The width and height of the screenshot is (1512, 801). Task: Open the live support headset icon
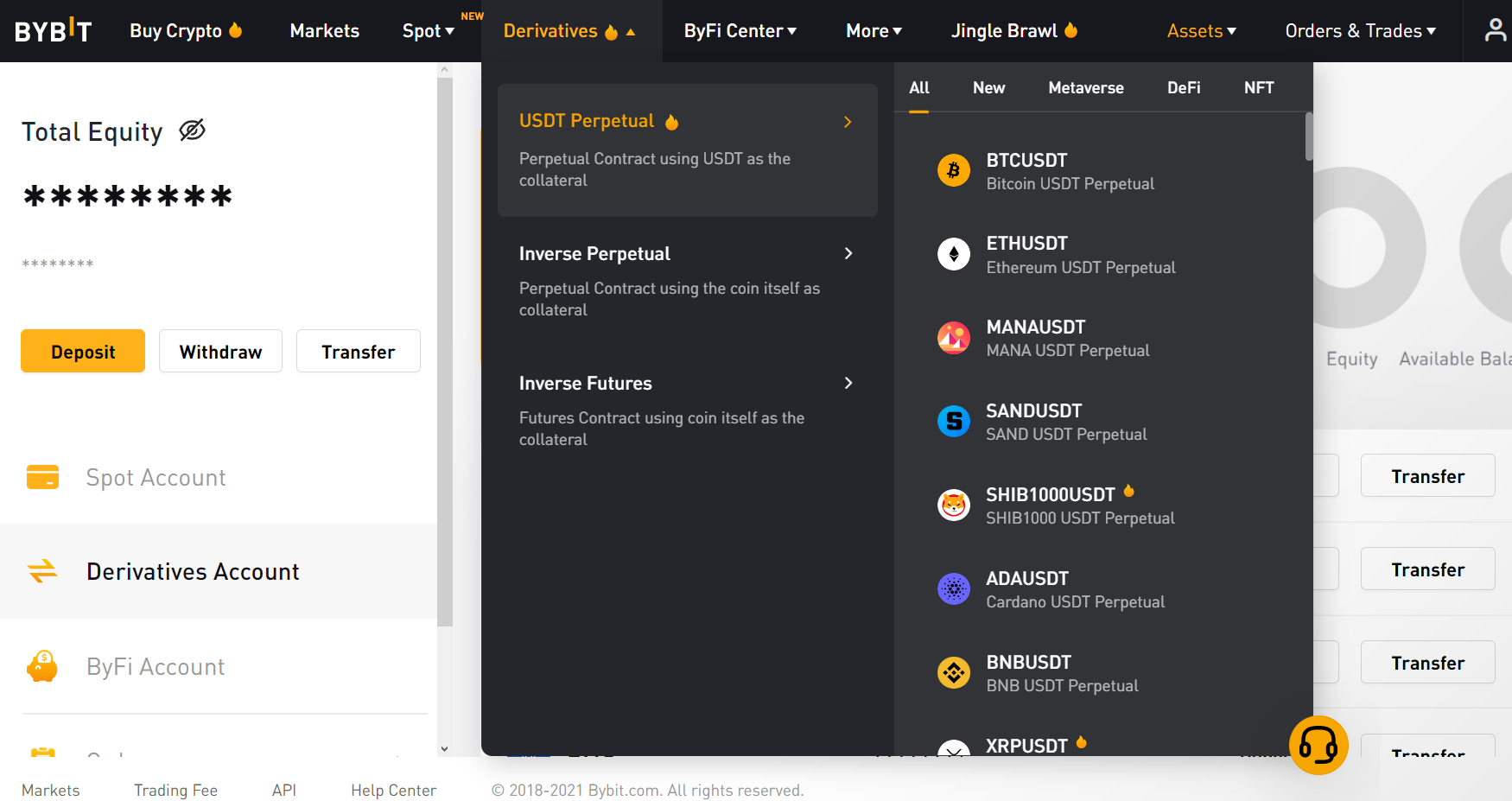point(1318,745)
